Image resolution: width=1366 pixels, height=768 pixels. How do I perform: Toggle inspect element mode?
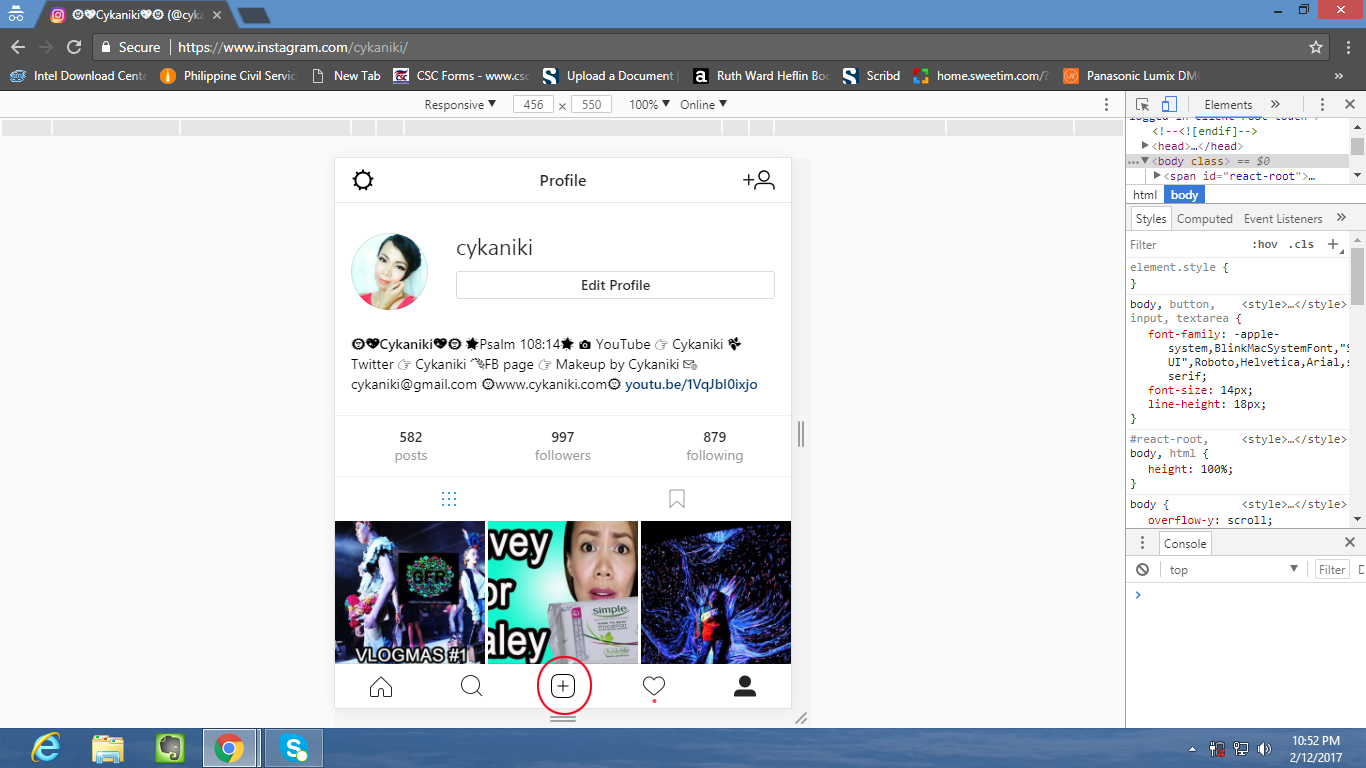(x=1140, y=104)
